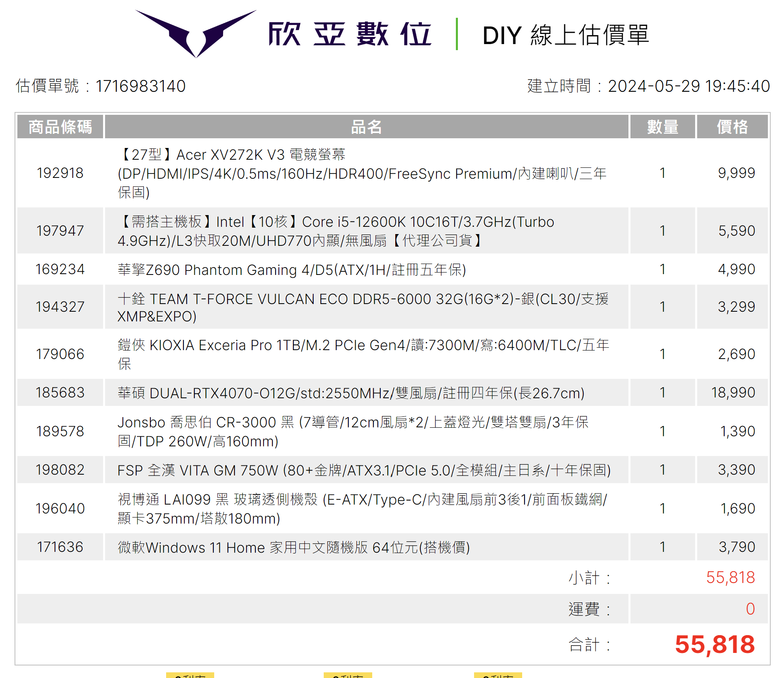Select barcode 189578
780x678 pixels.
point(60,431)
